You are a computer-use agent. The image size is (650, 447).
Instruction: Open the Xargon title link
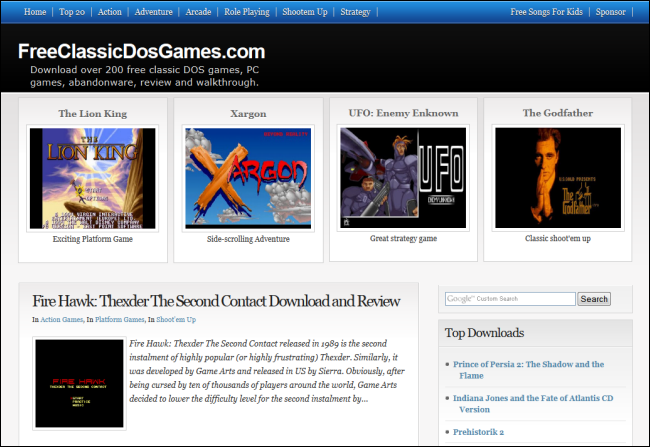pos(248,114)
